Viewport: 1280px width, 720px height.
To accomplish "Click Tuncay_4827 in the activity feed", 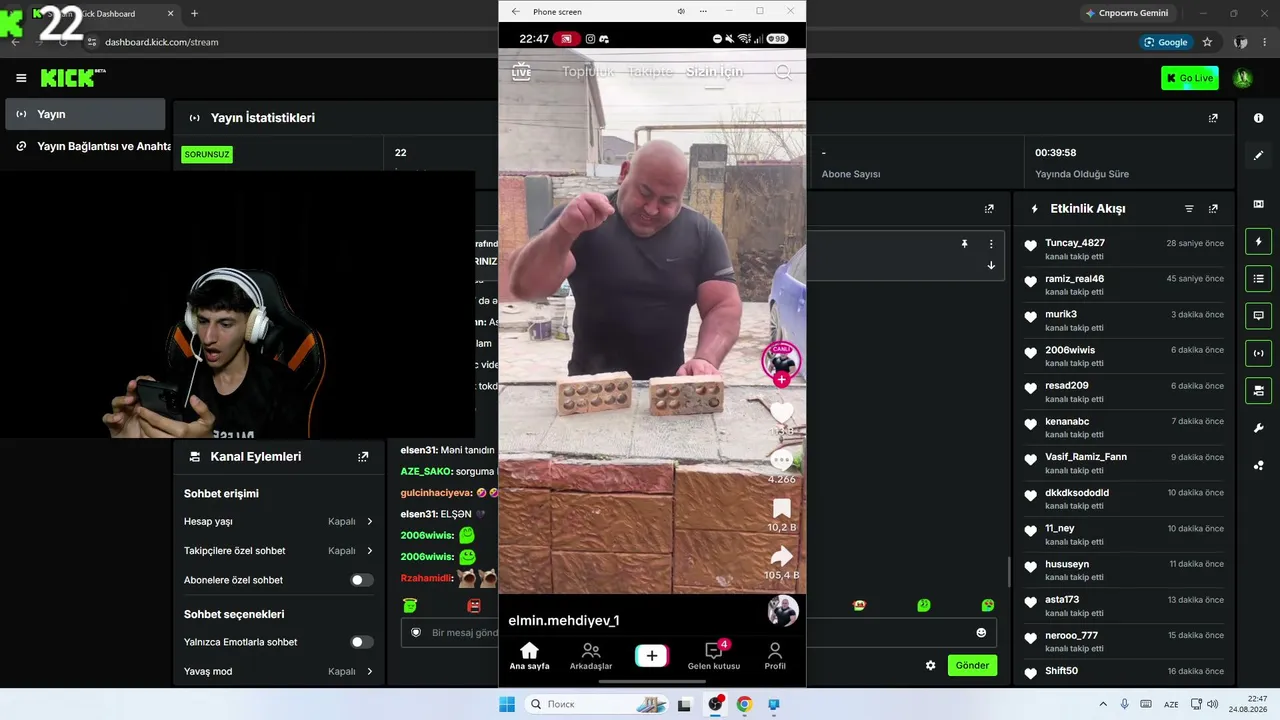I will (x=1075, y=243).
